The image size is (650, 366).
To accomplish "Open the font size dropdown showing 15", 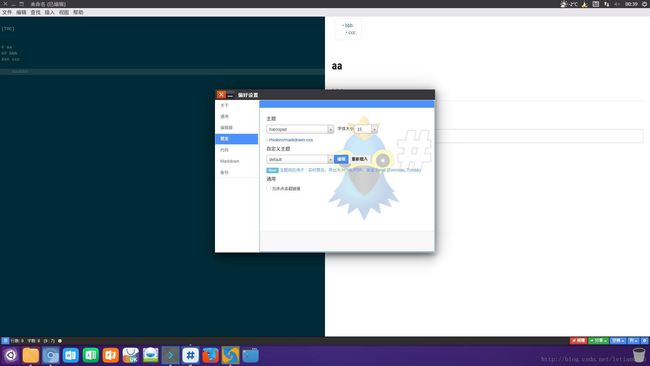I will [x=366, y=129].
